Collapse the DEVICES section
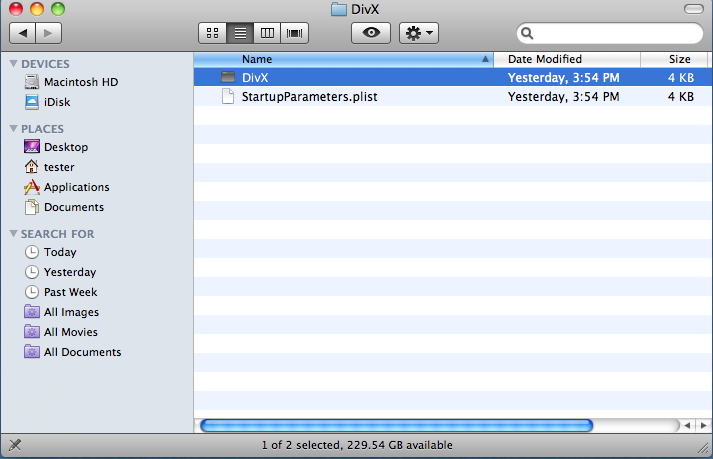713x459 pixels. (14, 64)
